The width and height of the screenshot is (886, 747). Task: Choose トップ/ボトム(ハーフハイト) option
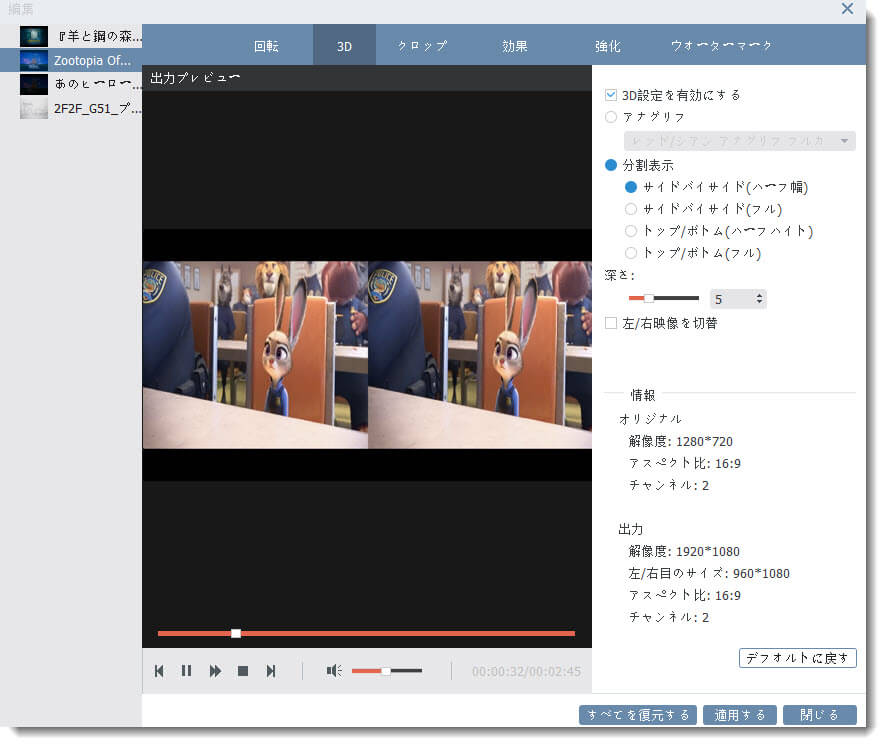click(631, 231)
